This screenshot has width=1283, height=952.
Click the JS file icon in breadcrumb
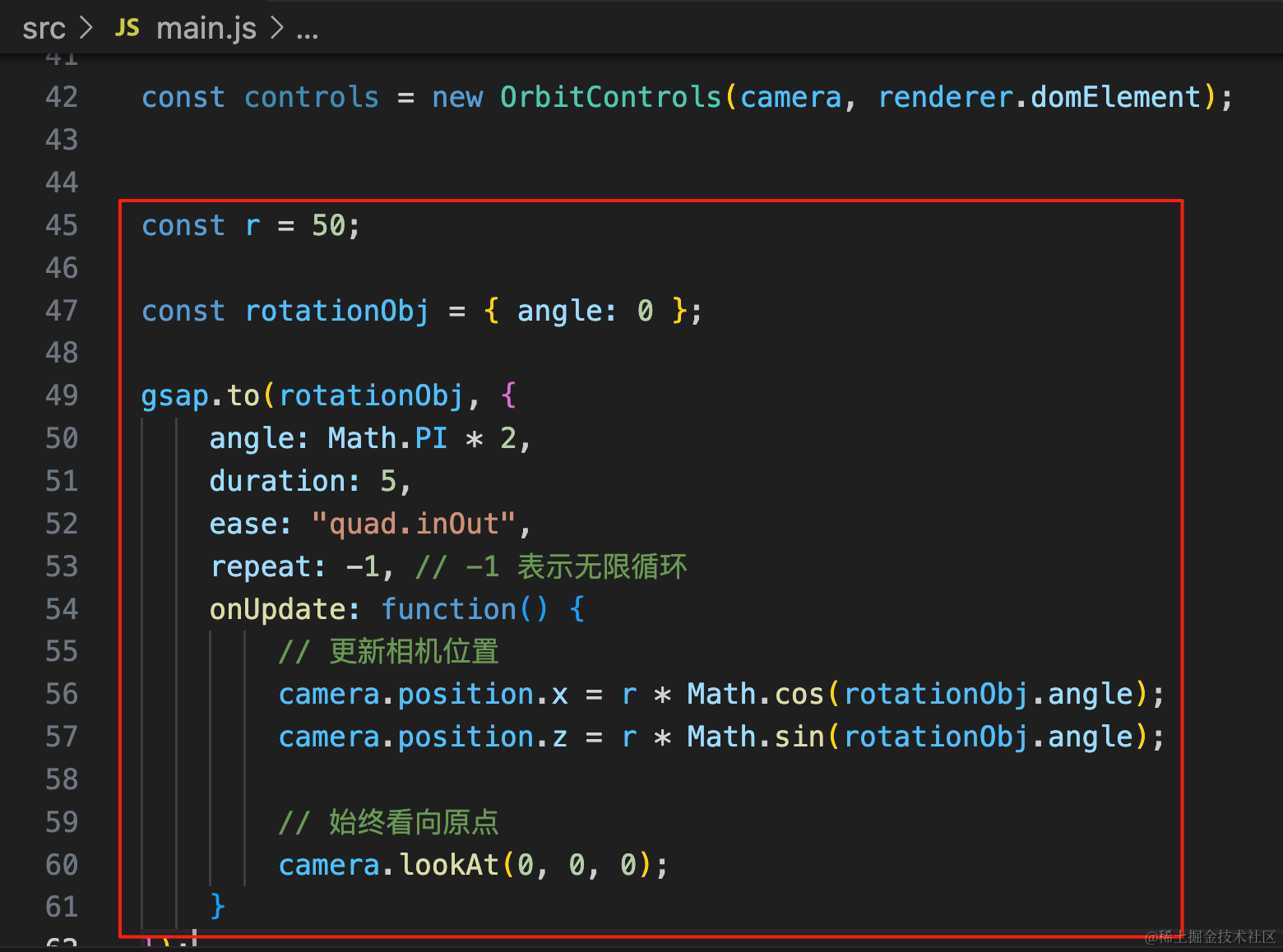pyautogui.click(x=127, y=28)
